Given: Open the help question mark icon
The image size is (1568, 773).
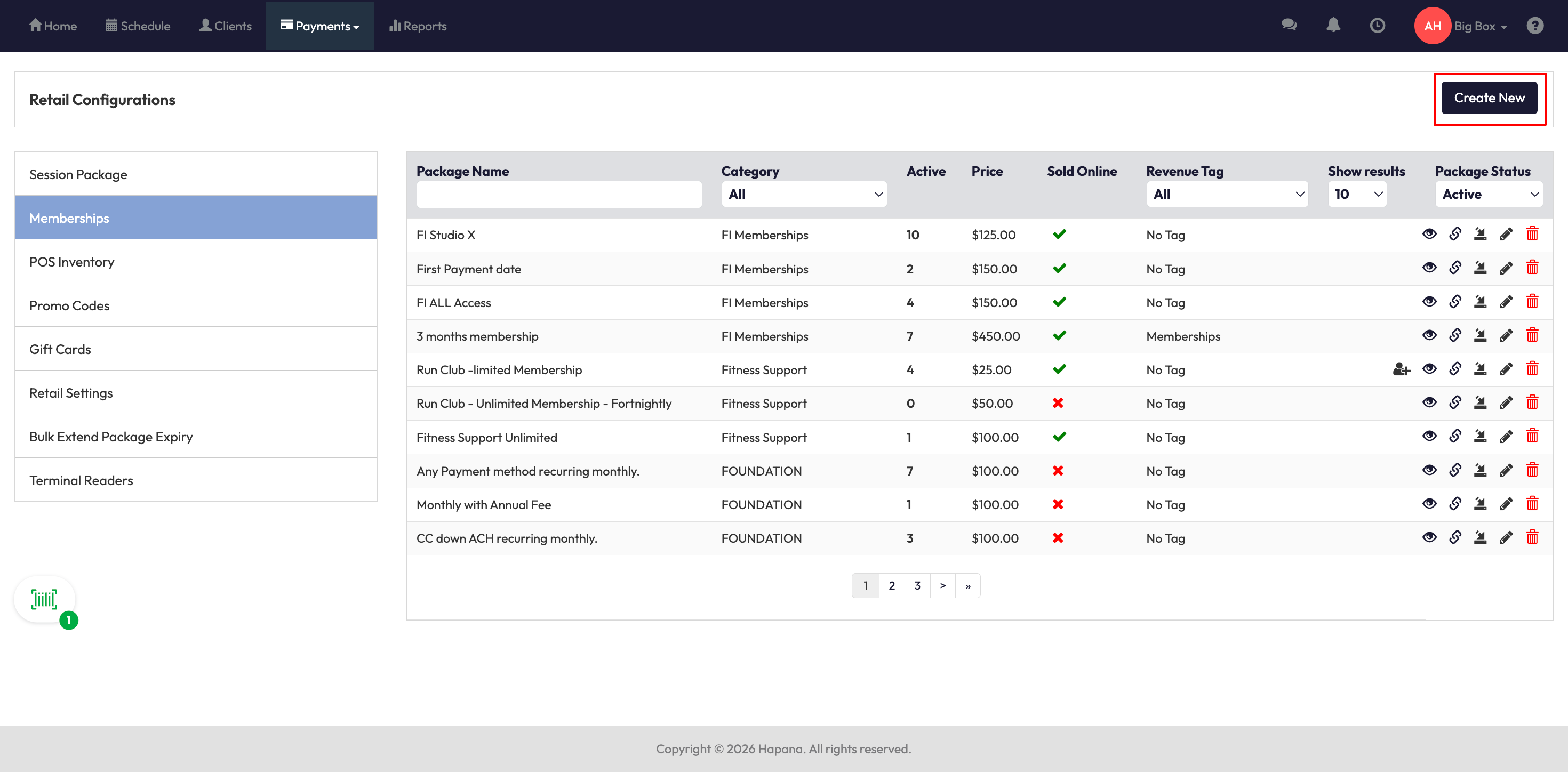Looking at the screenshot, I should click(1535, 26).
